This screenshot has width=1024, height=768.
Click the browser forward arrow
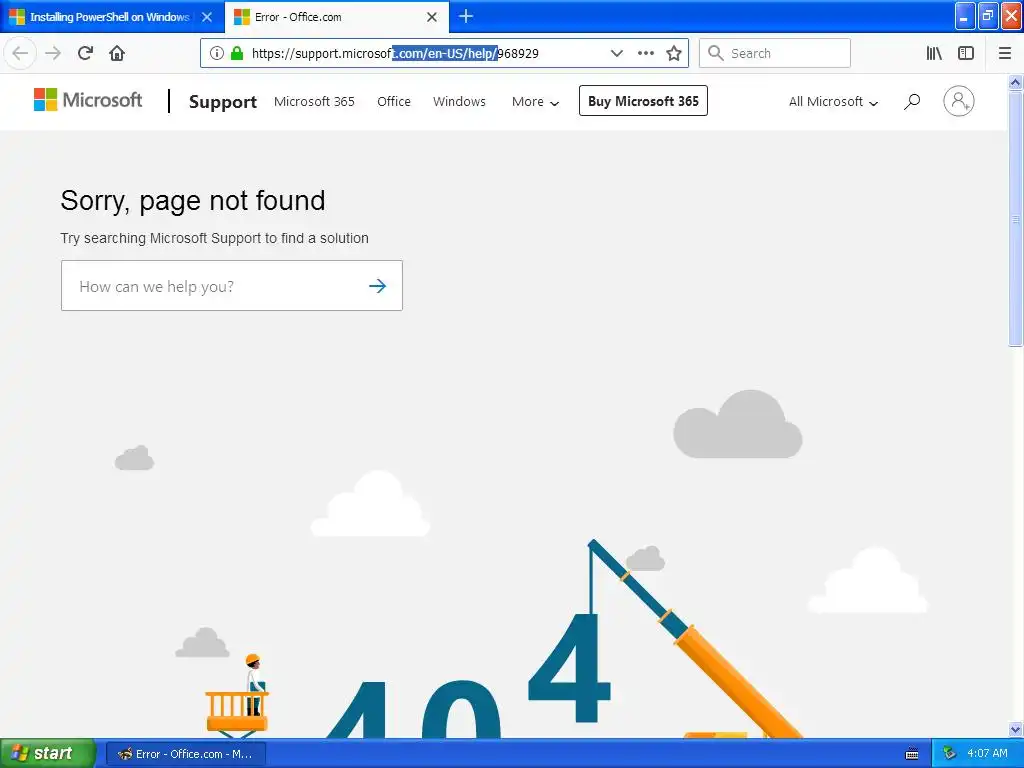pyautogui.click(x=53, y=53)
